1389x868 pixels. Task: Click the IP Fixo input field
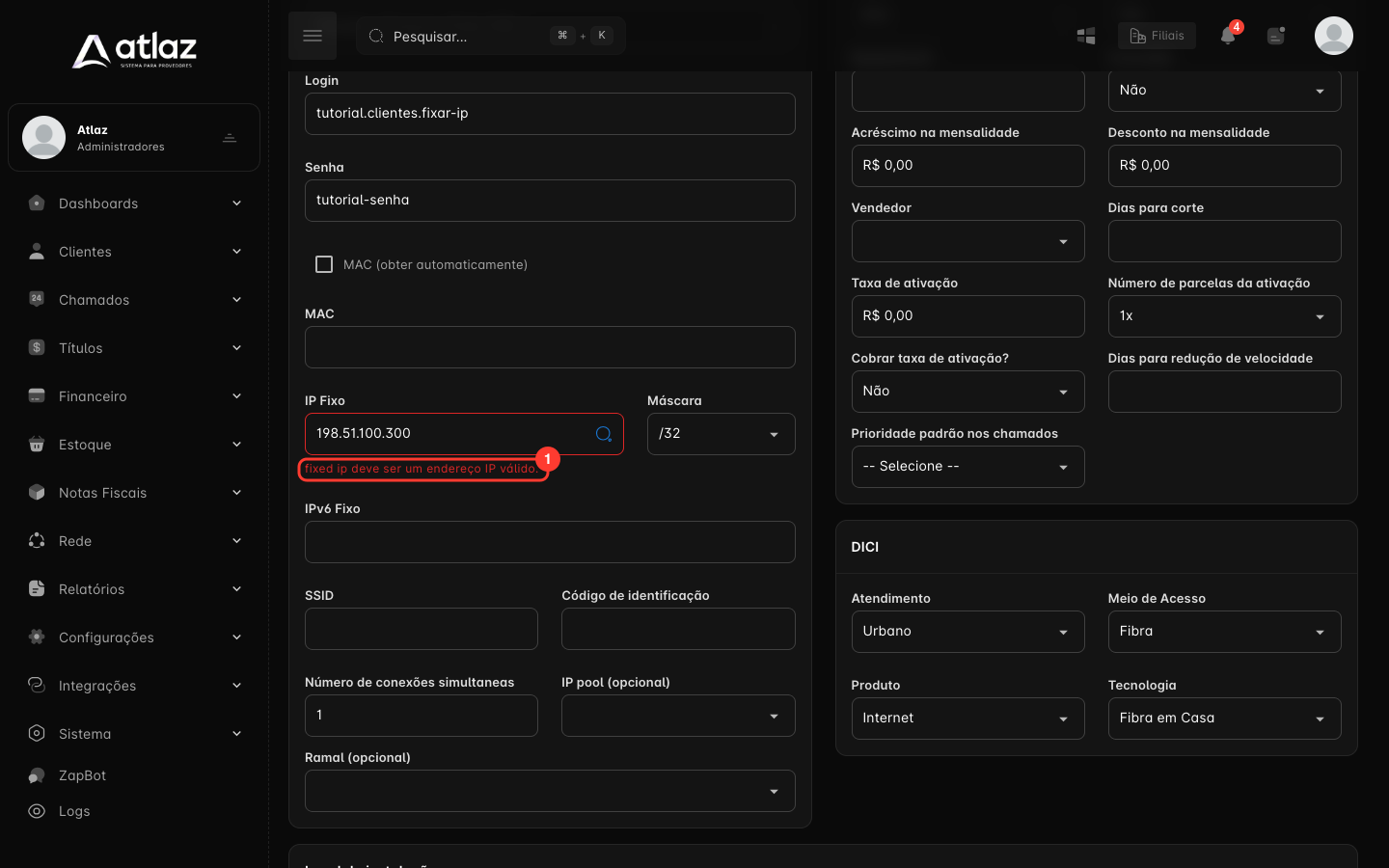tap(464, 434)
